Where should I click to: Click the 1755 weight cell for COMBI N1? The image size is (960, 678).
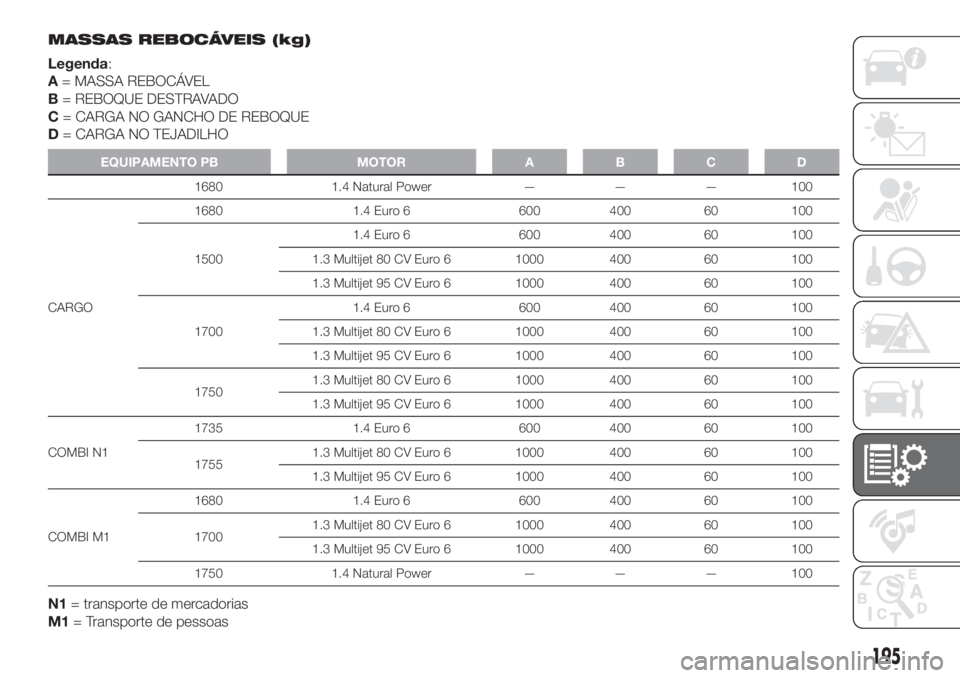(x=208, y=464)
